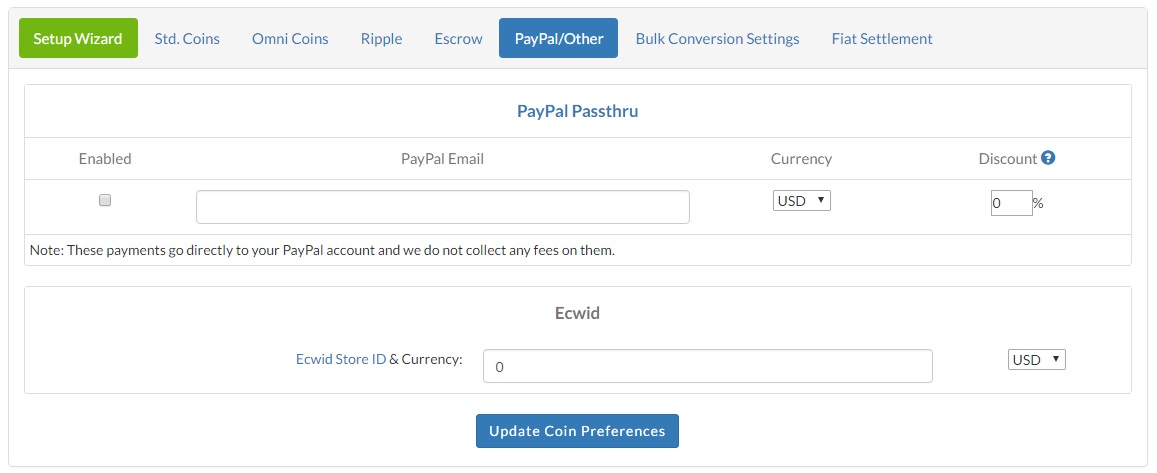Click the Discount help question-mark icon

click(1048, 158)
